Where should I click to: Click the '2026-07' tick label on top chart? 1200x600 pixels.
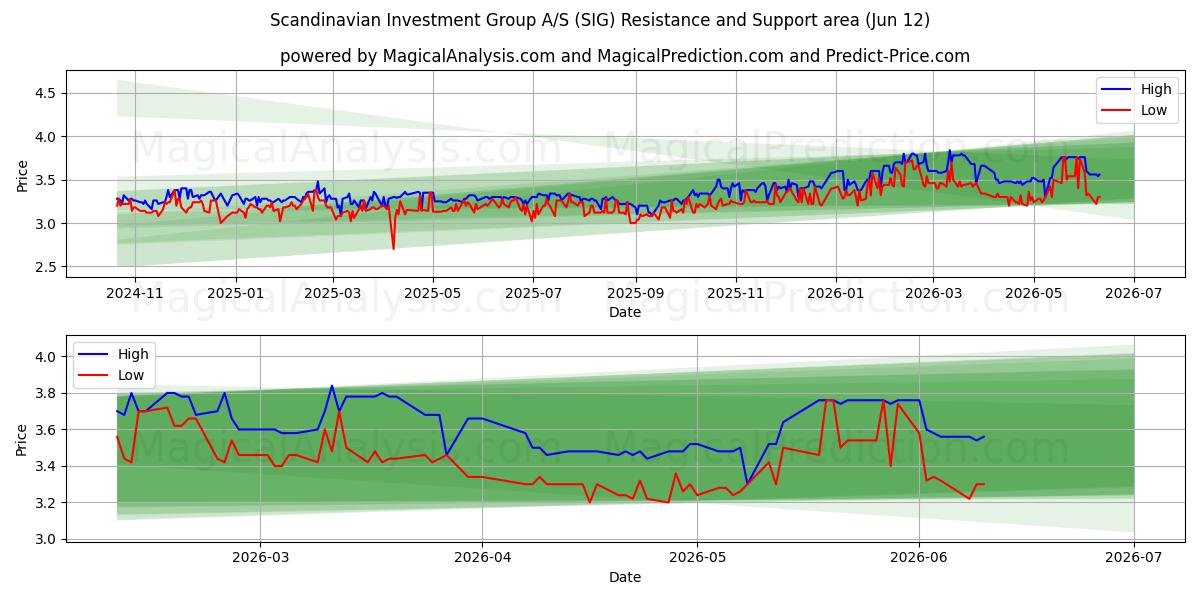[x=1134, y=294]
